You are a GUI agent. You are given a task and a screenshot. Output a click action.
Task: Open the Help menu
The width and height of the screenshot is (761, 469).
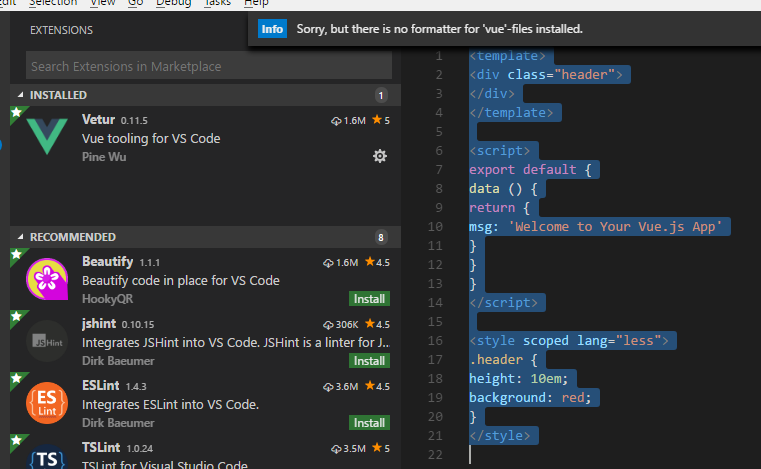pyautogui.click(x=256, y=3)
